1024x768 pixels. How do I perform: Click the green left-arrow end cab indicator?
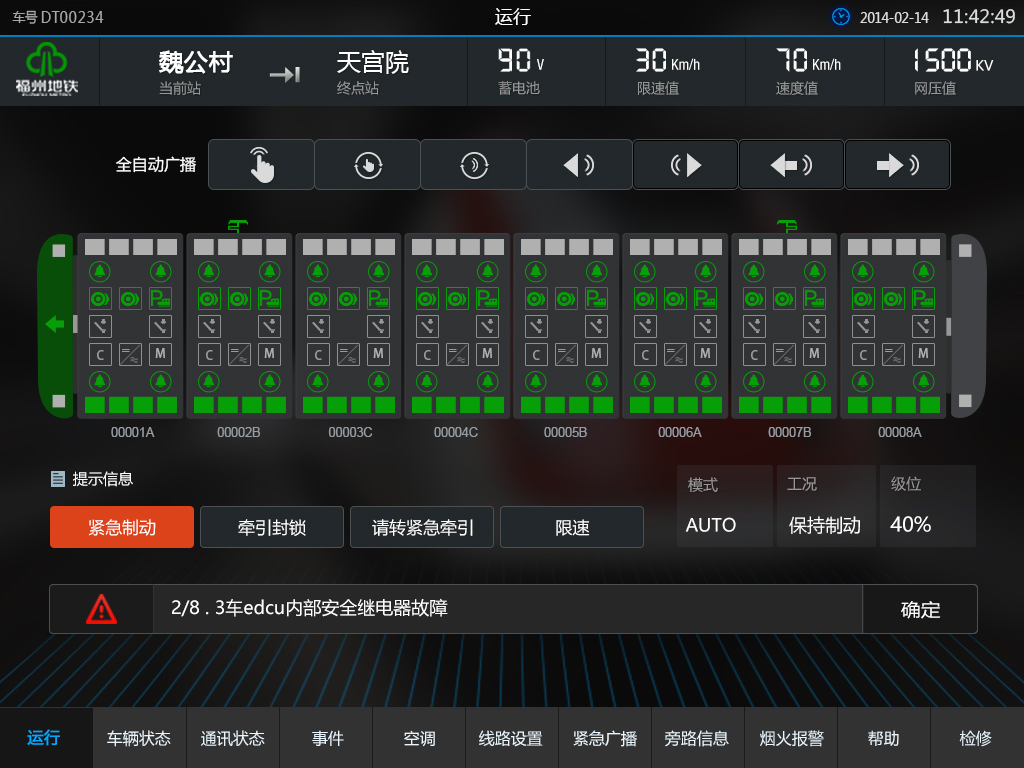click(x=55, y=324)
